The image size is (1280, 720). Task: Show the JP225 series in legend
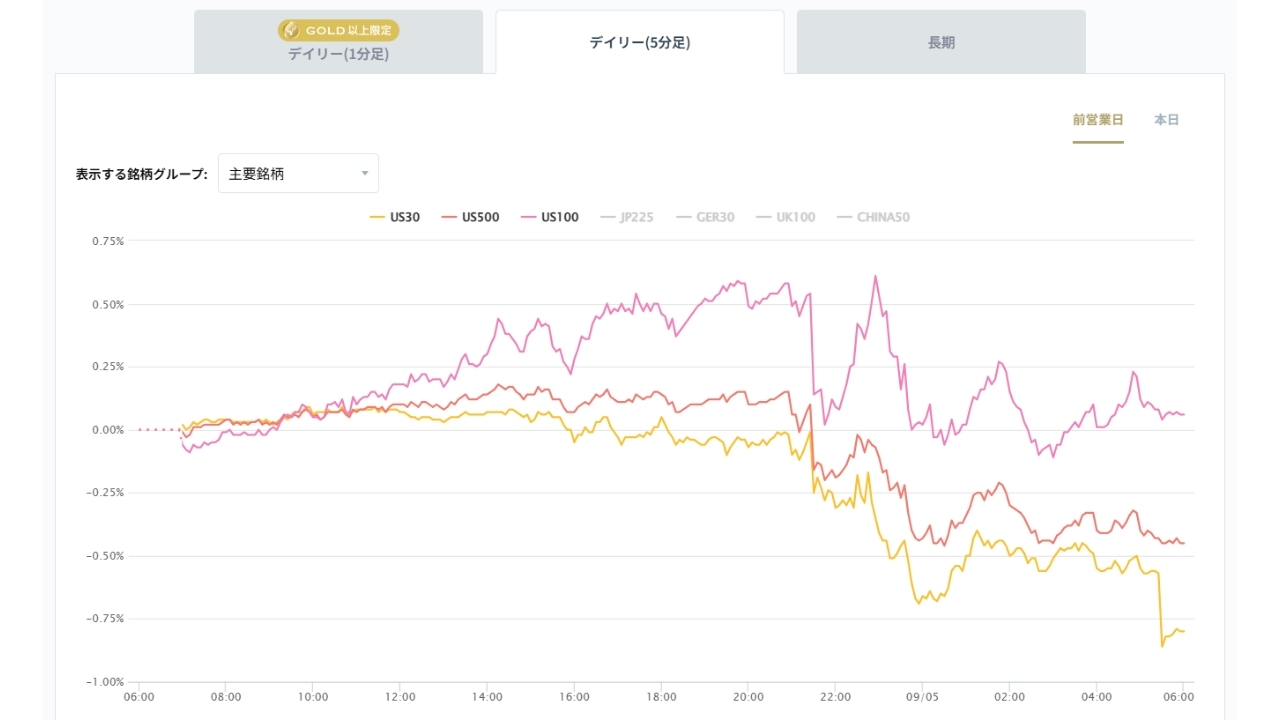[x=626, y=217]
